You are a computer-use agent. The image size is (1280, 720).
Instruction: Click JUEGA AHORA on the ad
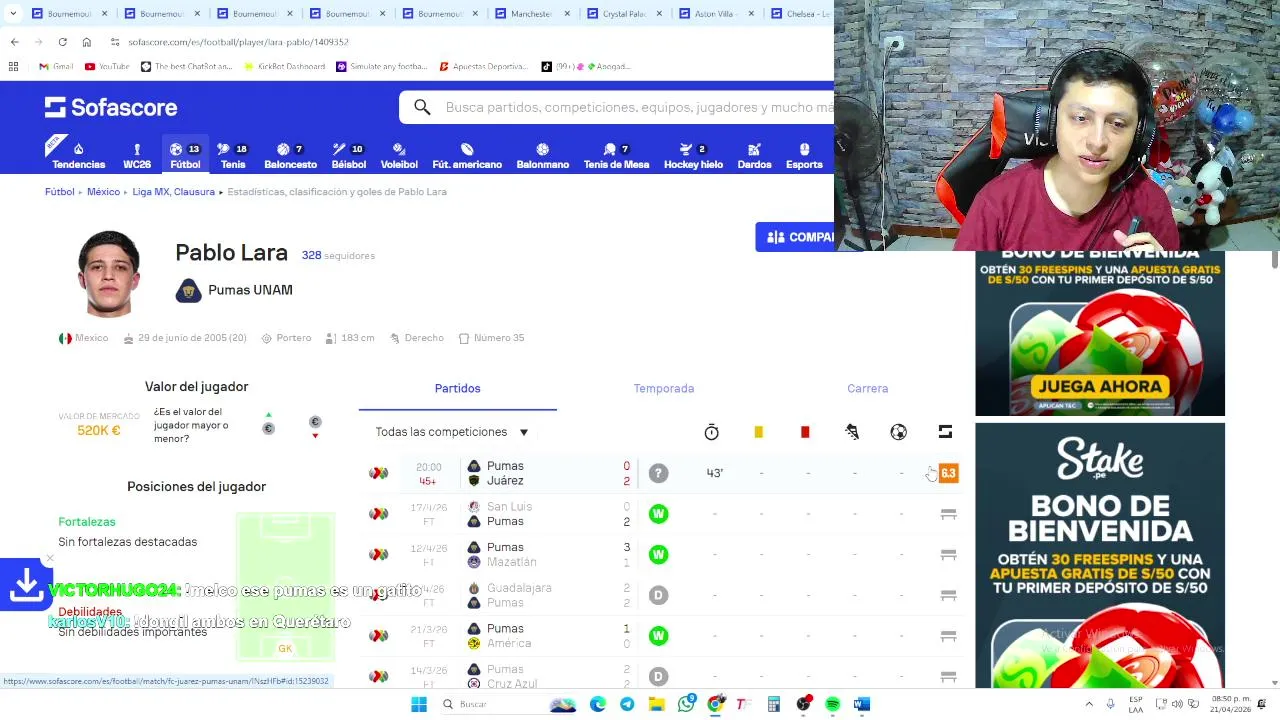tap(1100, 386)
